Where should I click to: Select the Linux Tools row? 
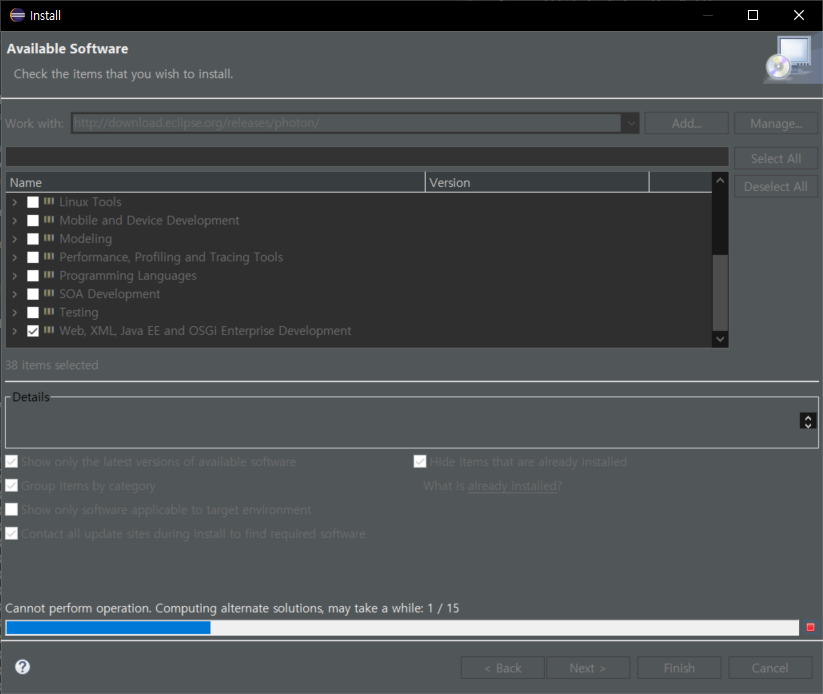coord(359,202)
